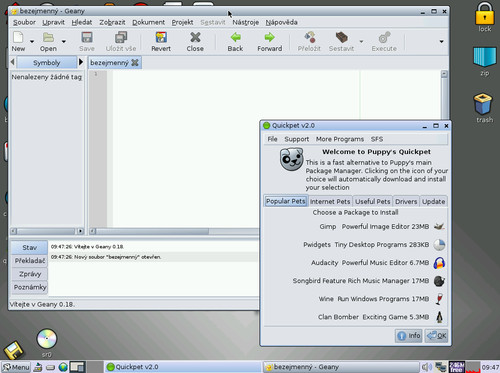
Task: Switch to the Internet Pets tab
Action: [x=330, y=201]
